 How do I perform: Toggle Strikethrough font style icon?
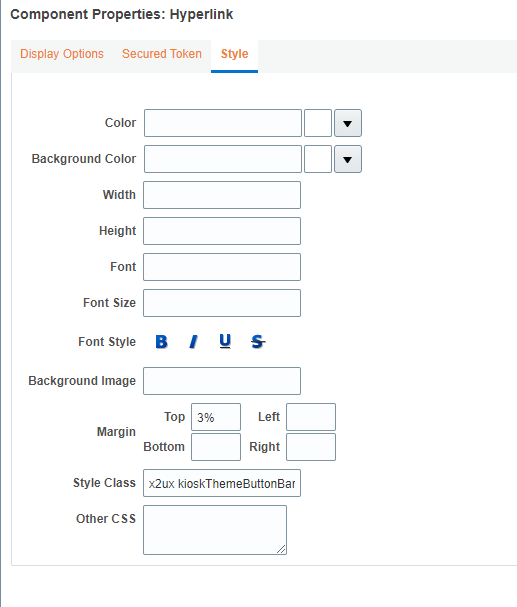pos(258,342)
